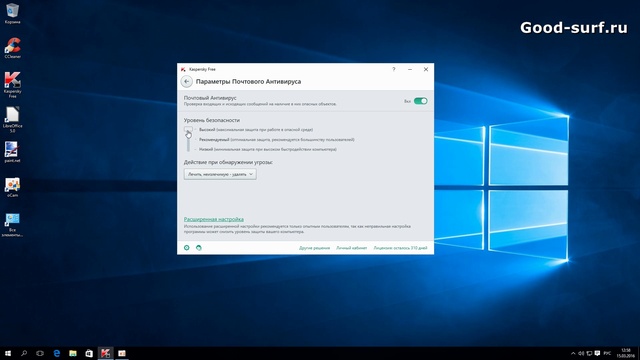Open File Explorer from taskbar
The height and width of the screenshot is (360, 640).
(x=73, y=353)
